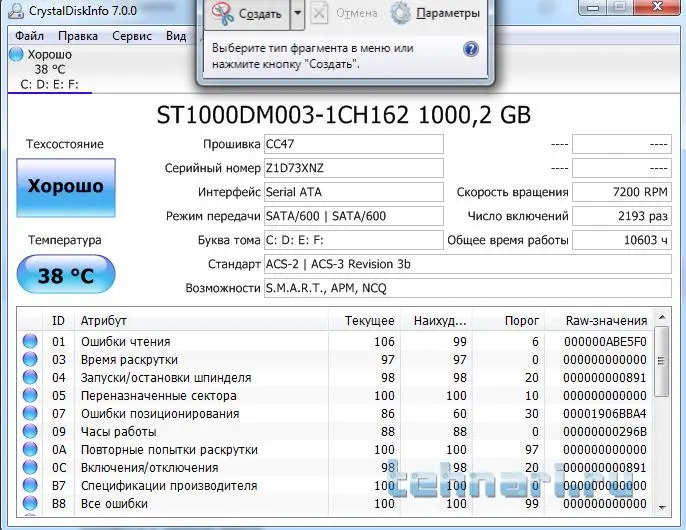Click the Температура label

(x=65, y=240)
